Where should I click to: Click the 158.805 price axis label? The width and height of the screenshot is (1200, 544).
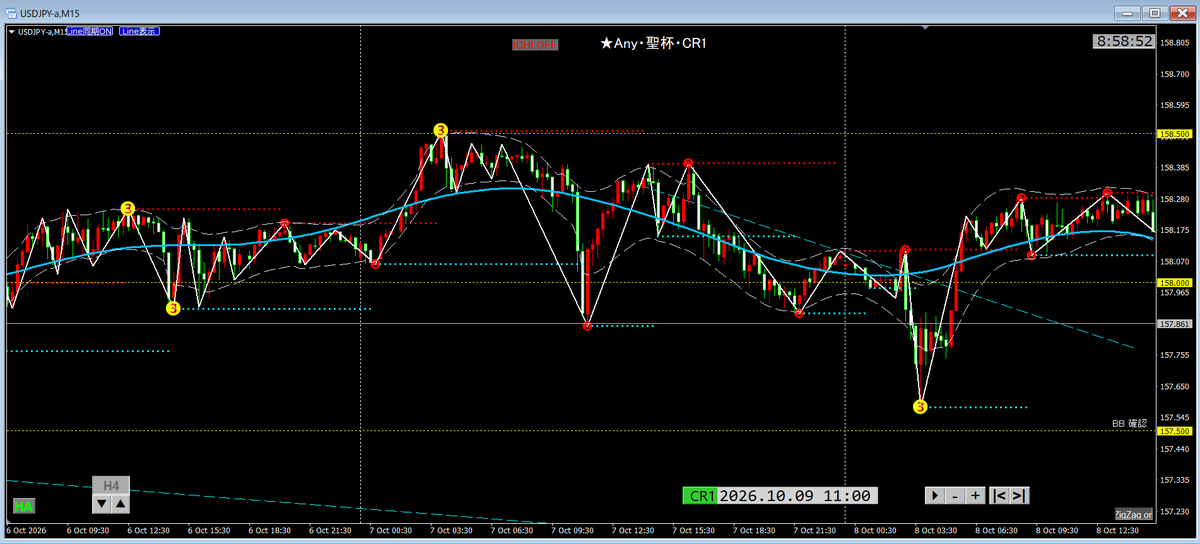click(1174, 43)
